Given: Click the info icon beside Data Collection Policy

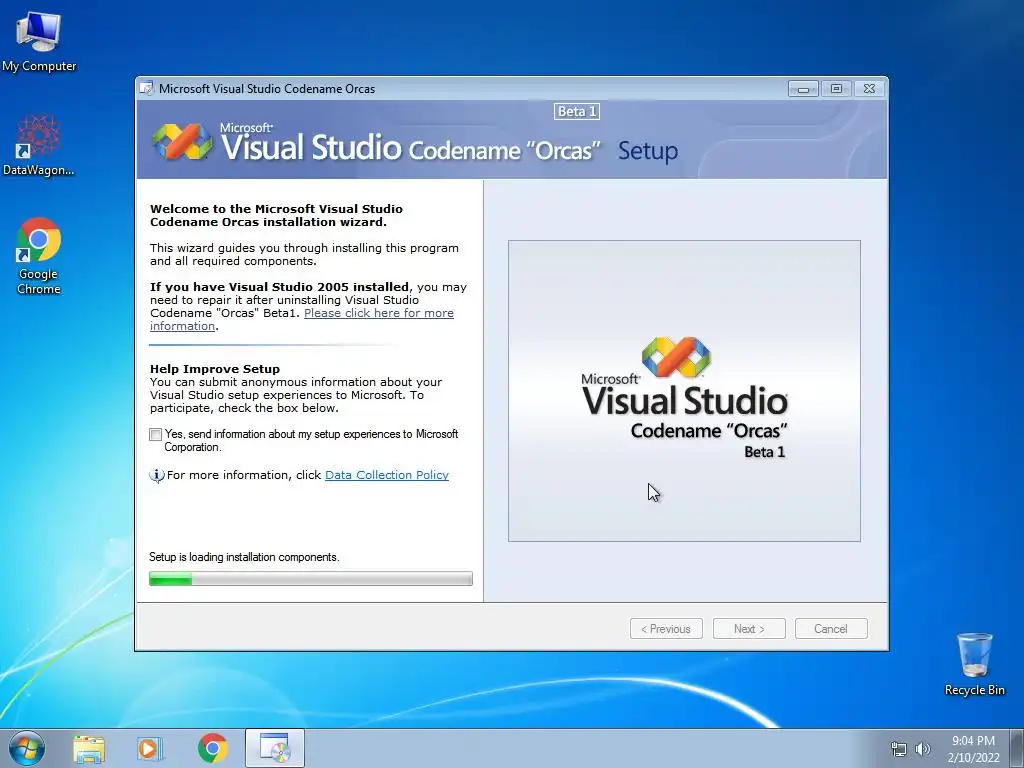Looking at the screenshot, I should click(x=157, y=475).
